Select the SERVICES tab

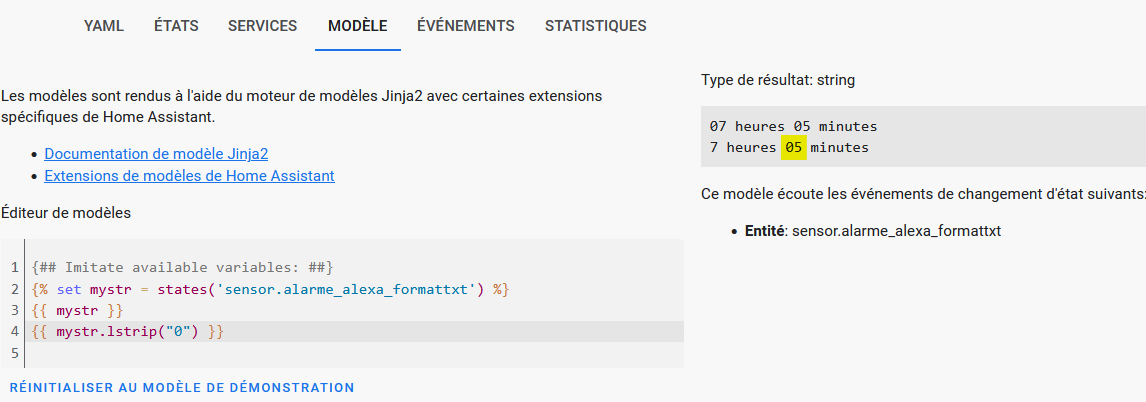262,26
